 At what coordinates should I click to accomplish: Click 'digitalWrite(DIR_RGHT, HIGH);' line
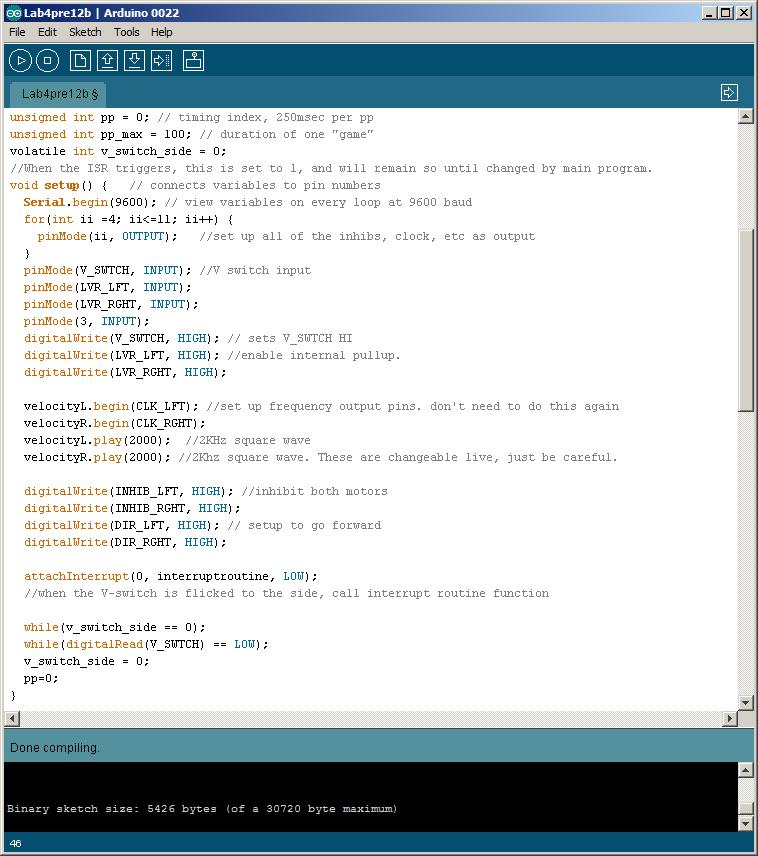click(x=125, y=542)
